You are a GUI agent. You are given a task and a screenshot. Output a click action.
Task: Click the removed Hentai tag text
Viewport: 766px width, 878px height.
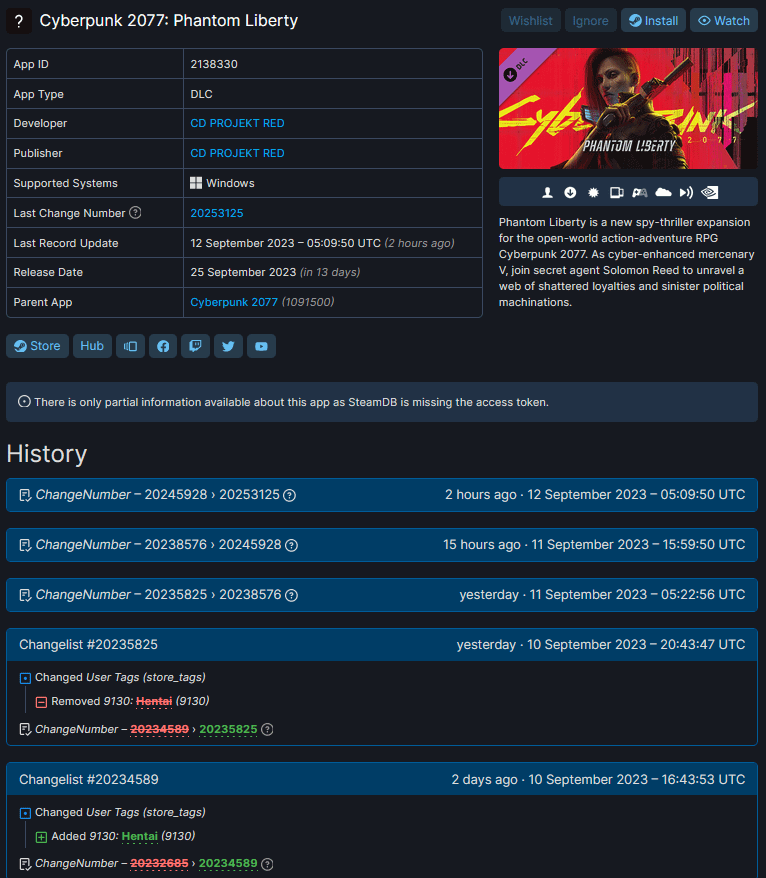154,701
